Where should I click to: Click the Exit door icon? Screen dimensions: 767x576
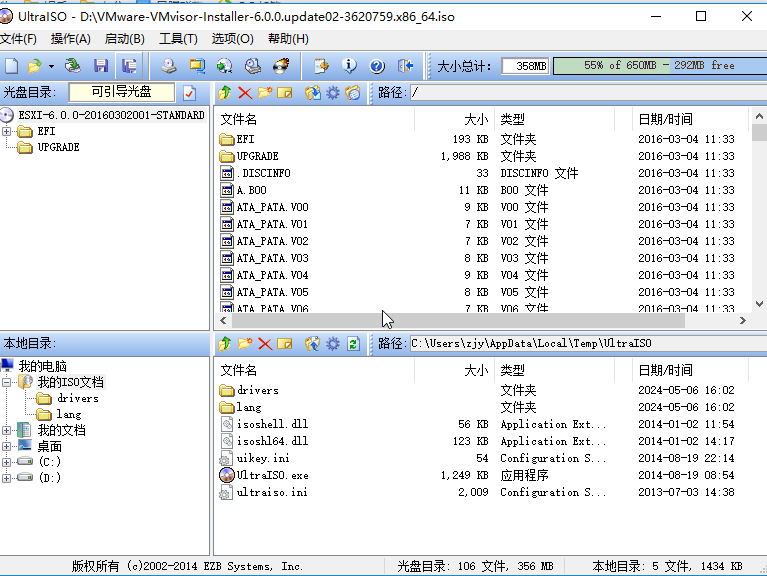coord(406,66)
